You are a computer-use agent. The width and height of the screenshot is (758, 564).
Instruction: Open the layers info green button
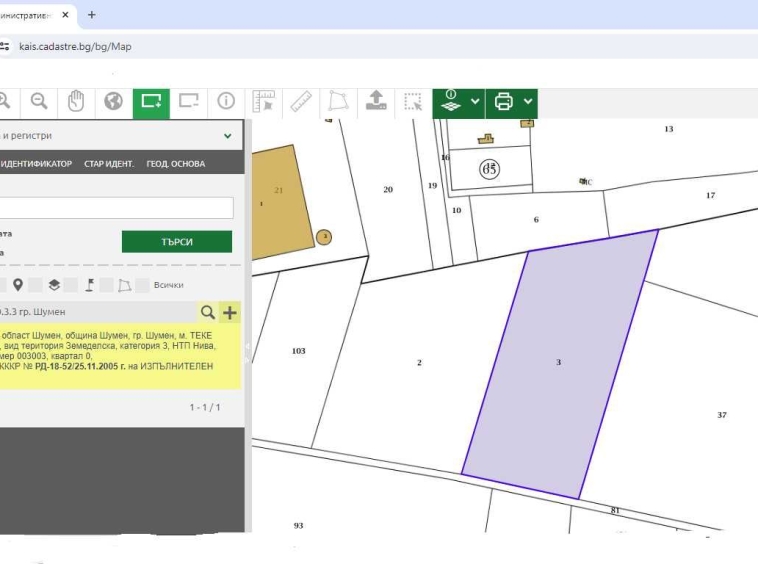pyautogui.click(x=451, y=101)
